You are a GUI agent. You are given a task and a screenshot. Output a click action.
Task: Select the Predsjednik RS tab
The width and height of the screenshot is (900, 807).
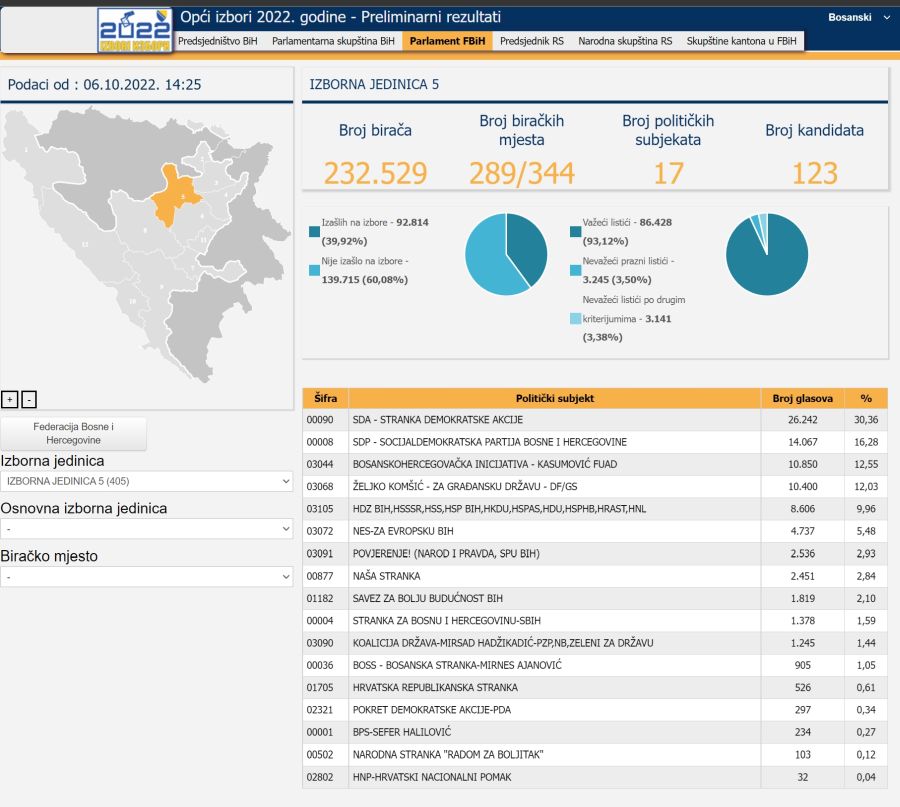(534, 41)
